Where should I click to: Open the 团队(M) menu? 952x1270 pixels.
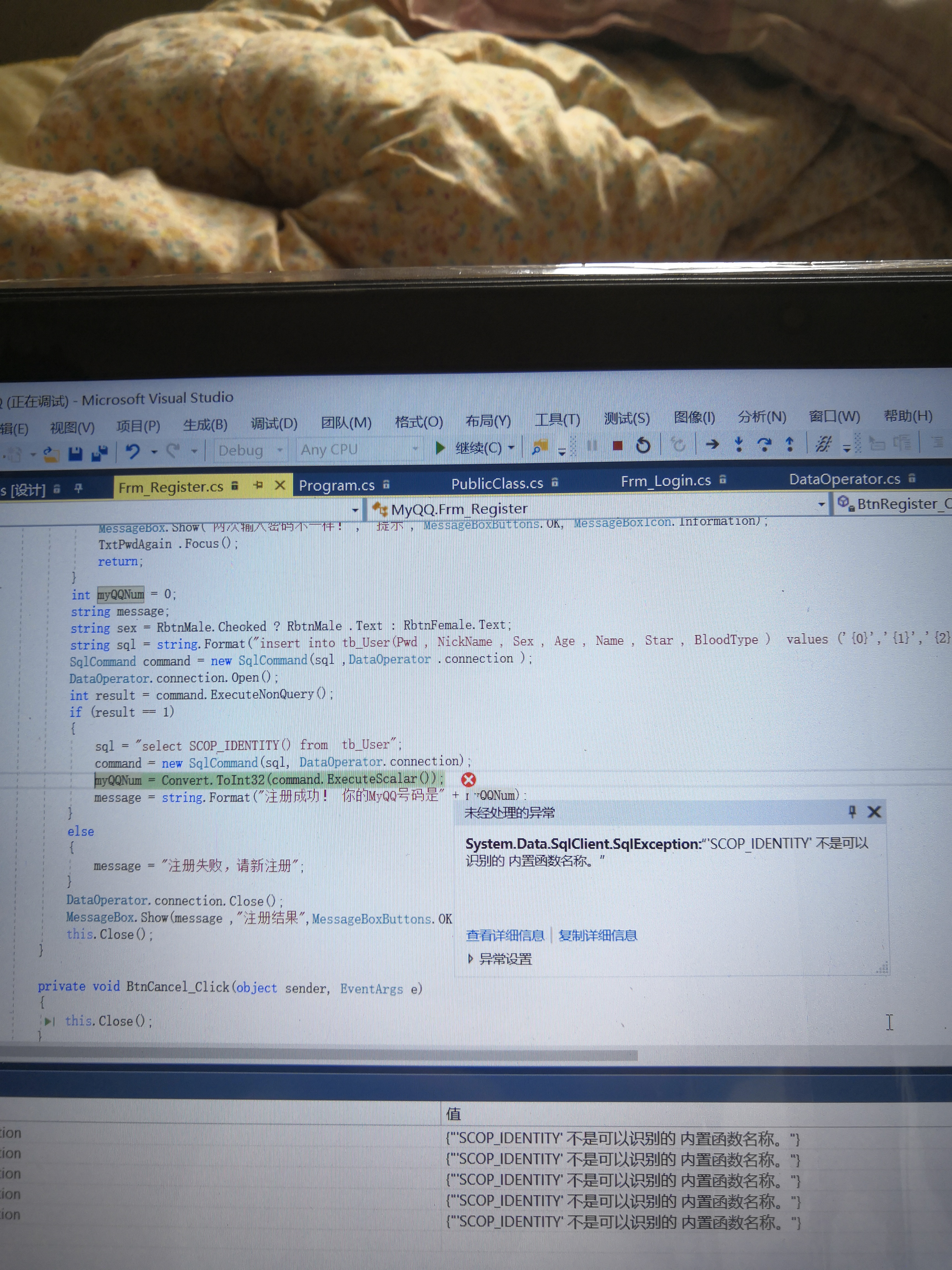click(x=346, y=423)
